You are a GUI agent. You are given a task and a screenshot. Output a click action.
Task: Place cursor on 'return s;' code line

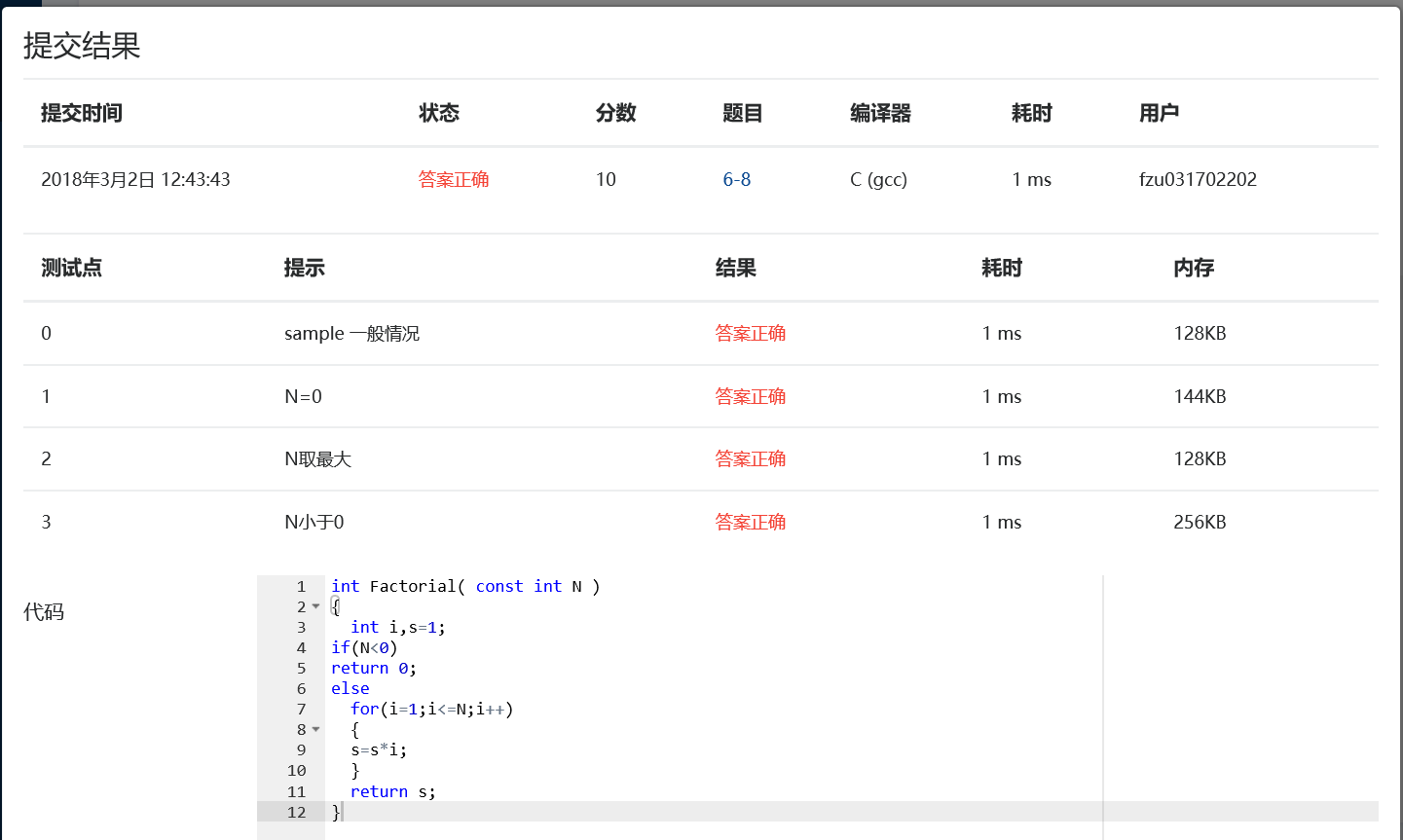point(392,792)
